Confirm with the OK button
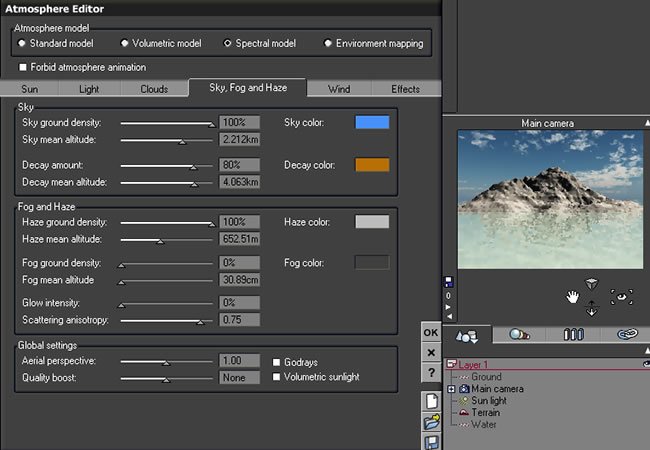 tap(431, 332)
